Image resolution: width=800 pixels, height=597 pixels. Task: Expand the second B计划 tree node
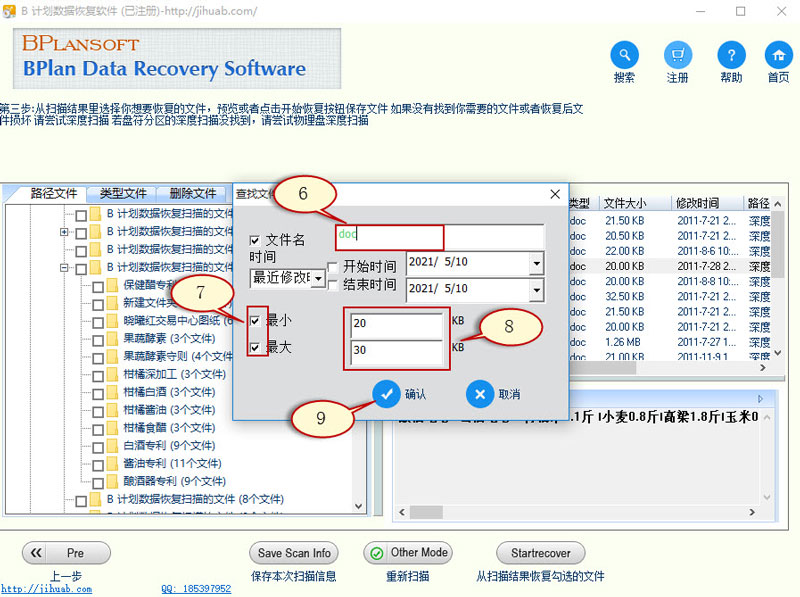tap(64, 232)
